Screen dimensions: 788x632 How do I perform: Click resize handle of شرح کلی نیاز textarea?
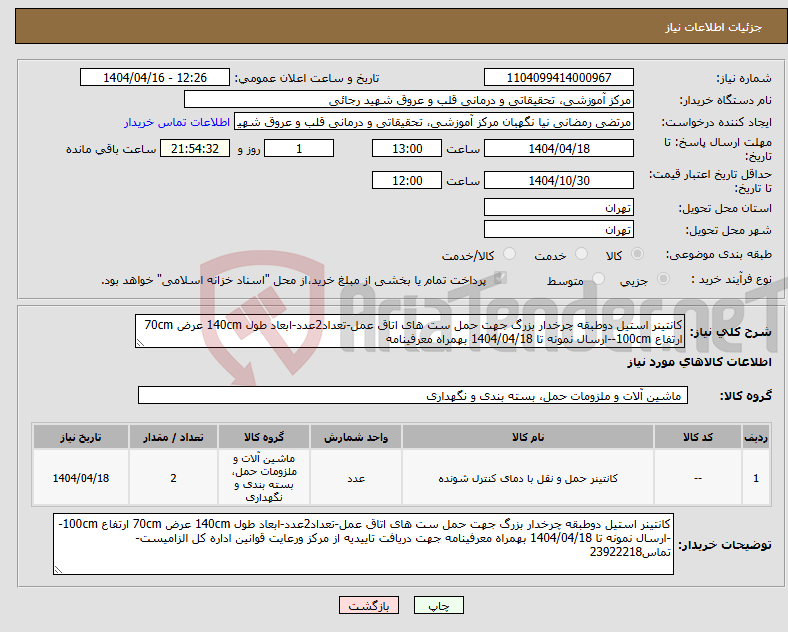140,343
